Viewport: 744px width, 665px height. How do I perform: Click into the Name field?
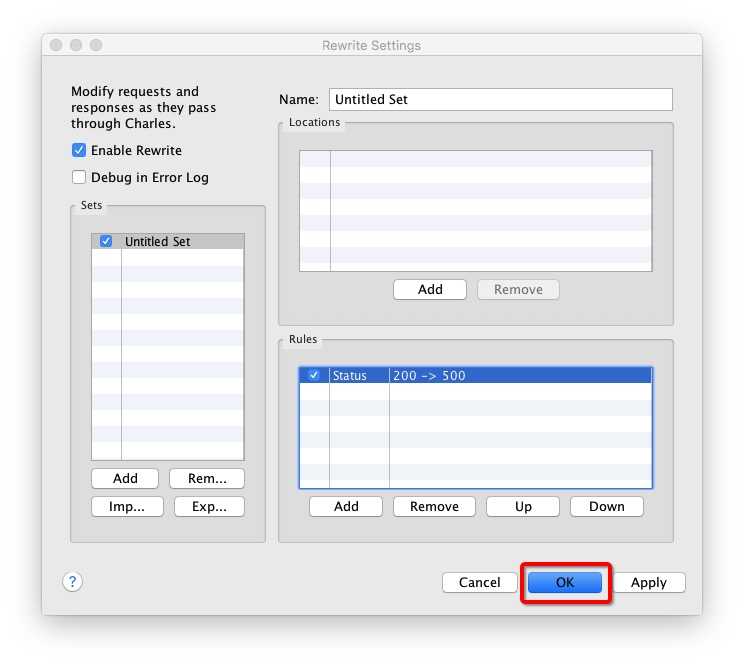tap(501, 99)
